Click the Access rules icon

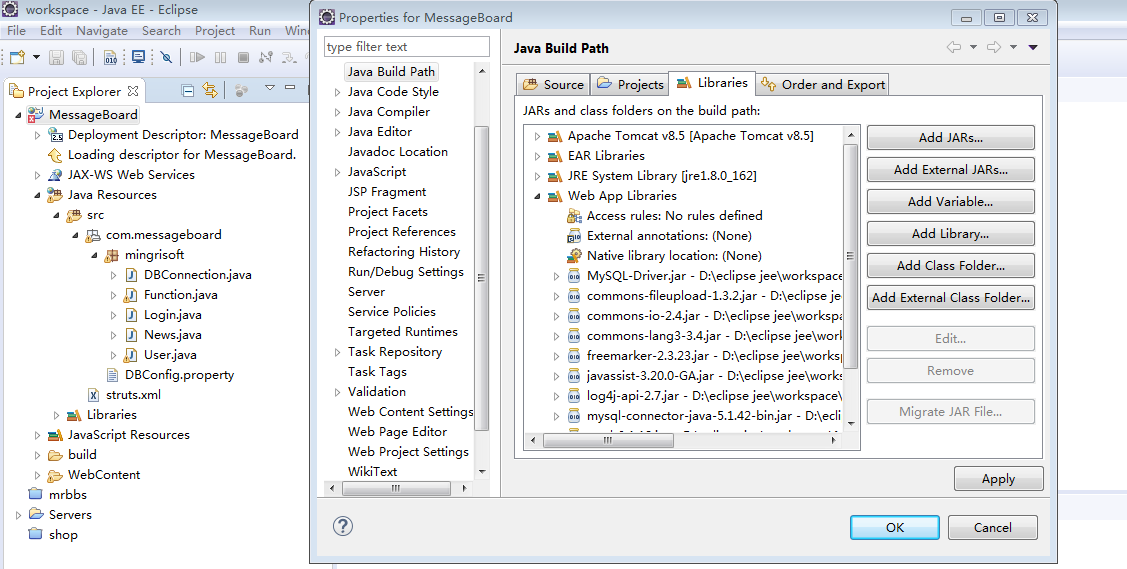click(x=574, y=216)
